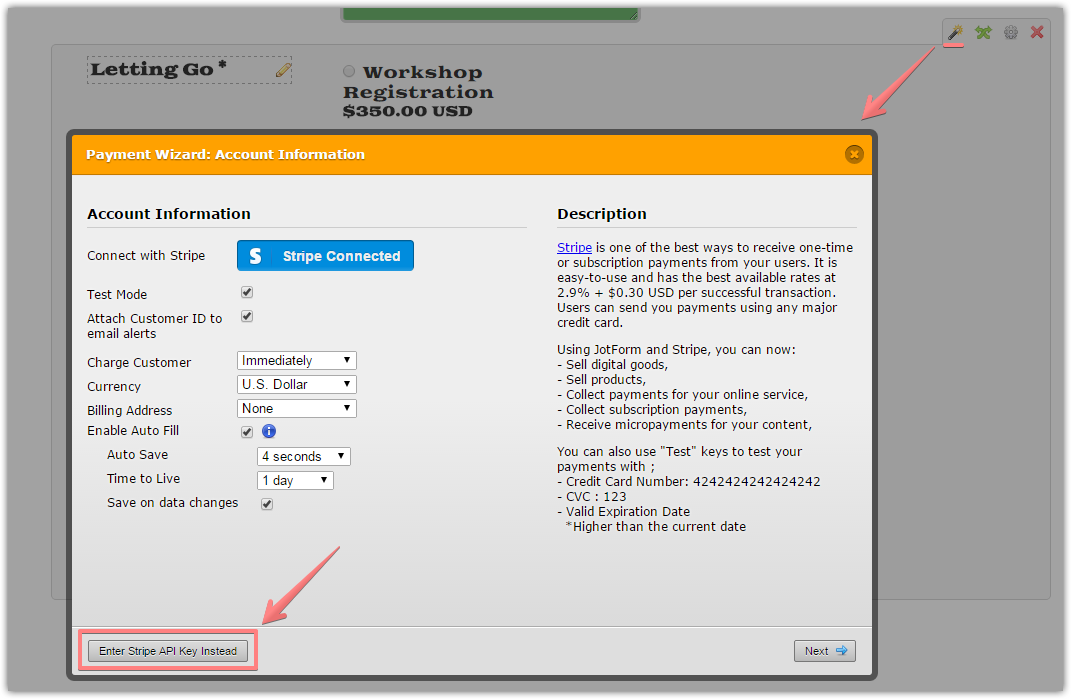This screenshot has width=1071, height=699.
Task: Click Enter Stripe API Key Instead
Action: click(x=168, y=651)
